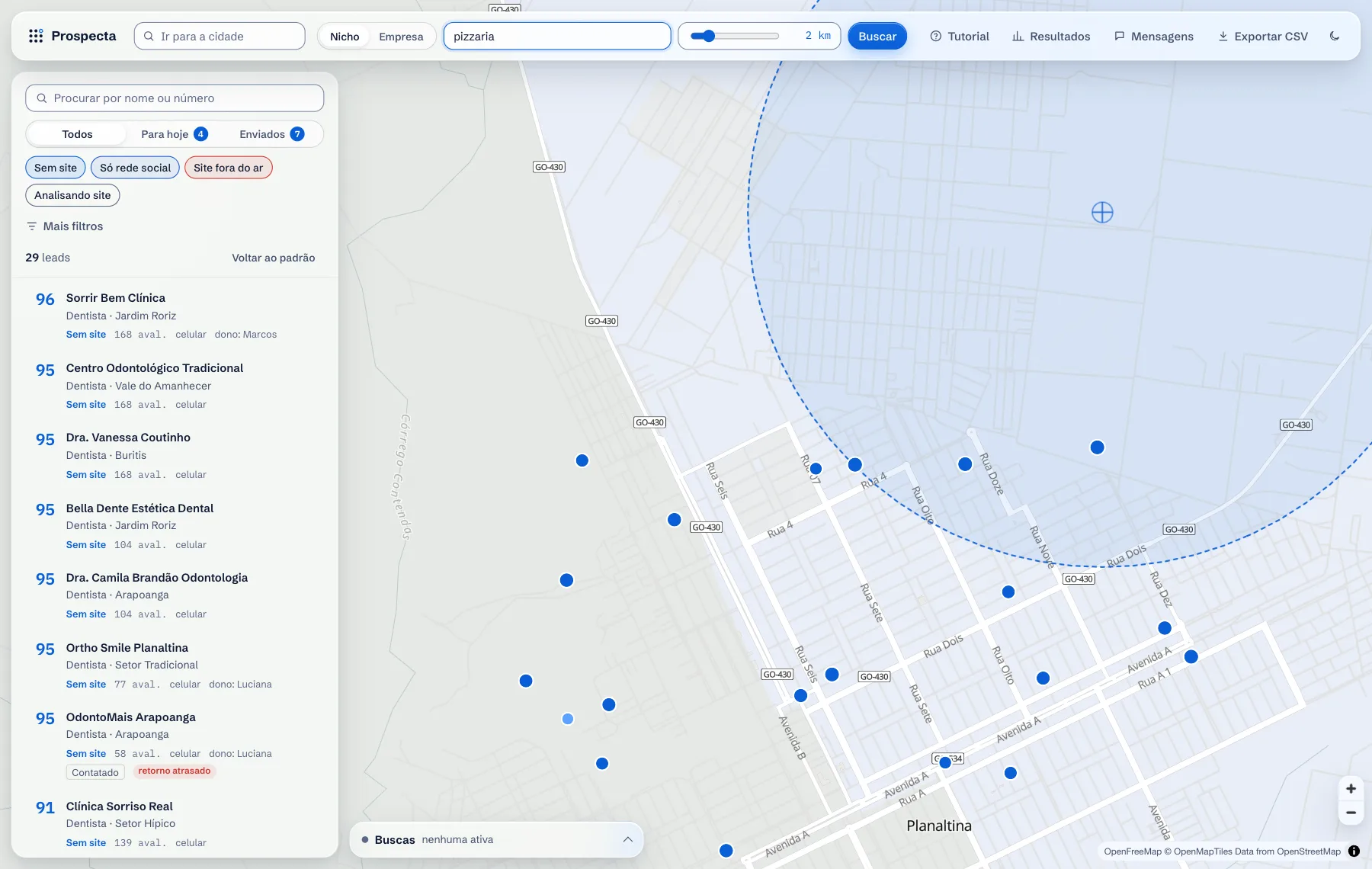Open the Mensagens panel
The image size is (1372, 869).
(1154, 36)
